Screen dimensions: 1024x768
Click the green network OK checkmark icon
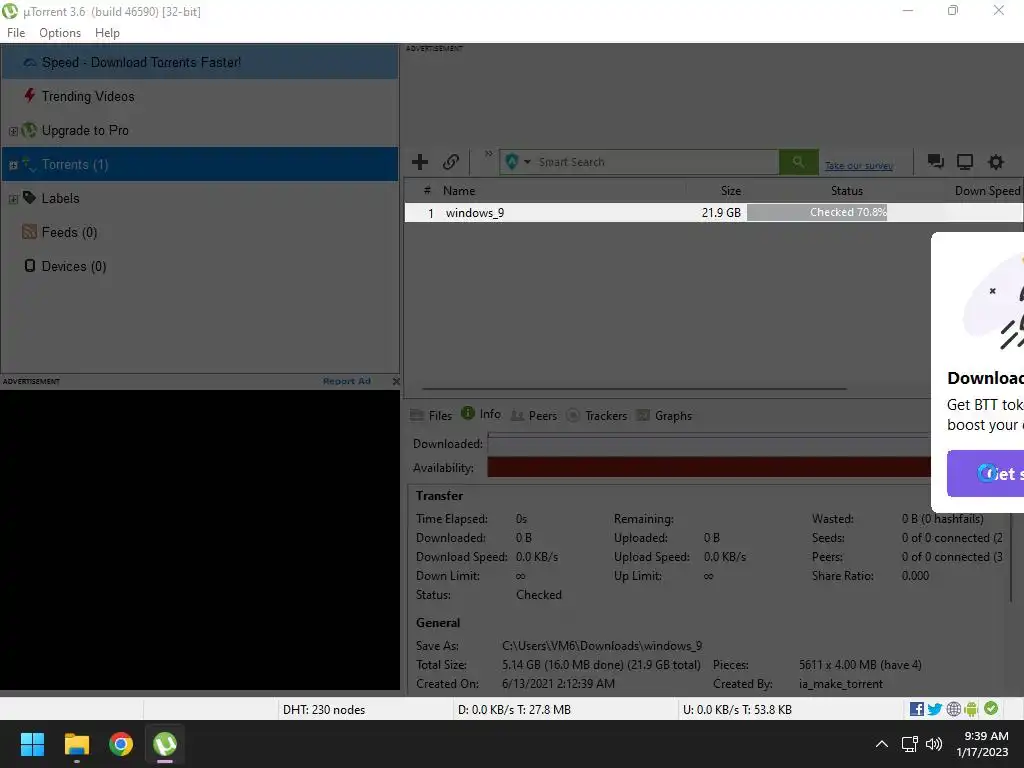[x=991, y=708]
